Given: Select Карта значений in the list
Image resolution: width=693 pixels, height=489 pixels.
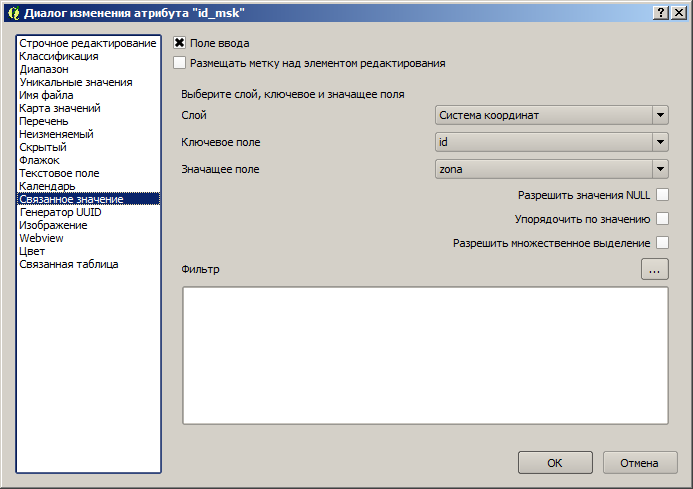Looking at the screenshot, I should (59, 108).
